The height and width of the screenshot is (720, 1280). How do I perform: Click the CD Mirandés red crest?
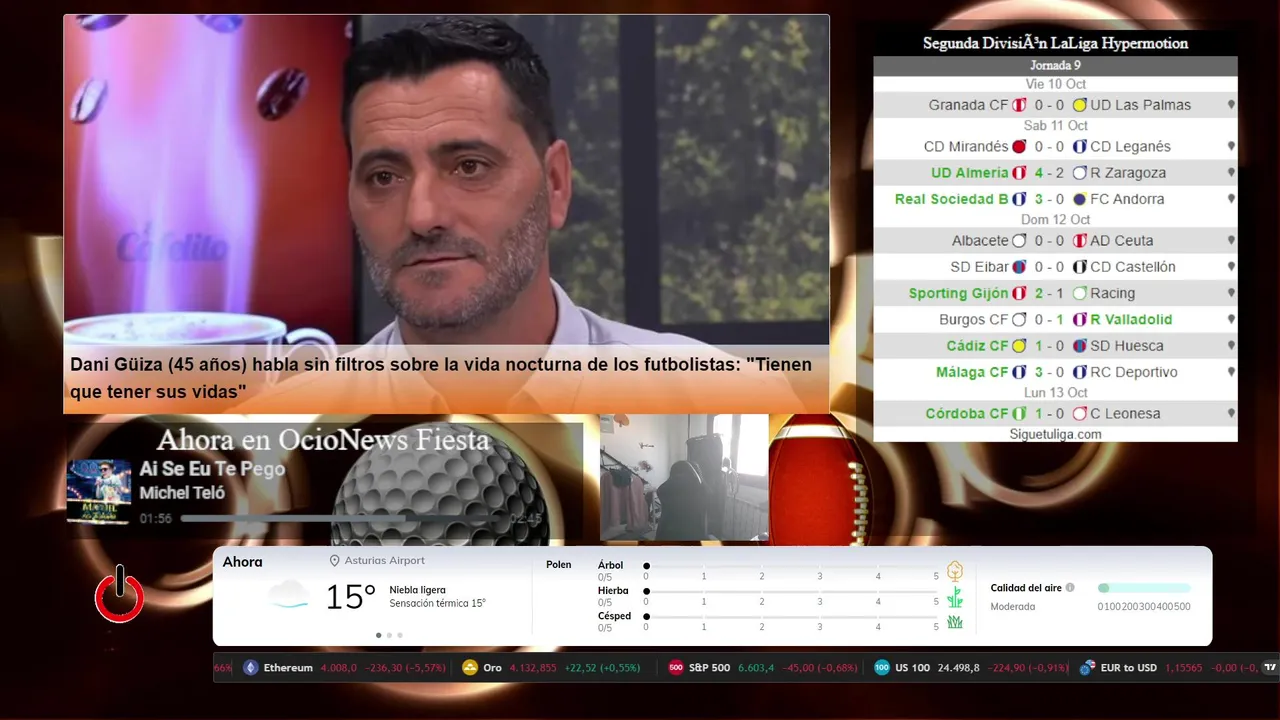click(x=1019, y=146)
